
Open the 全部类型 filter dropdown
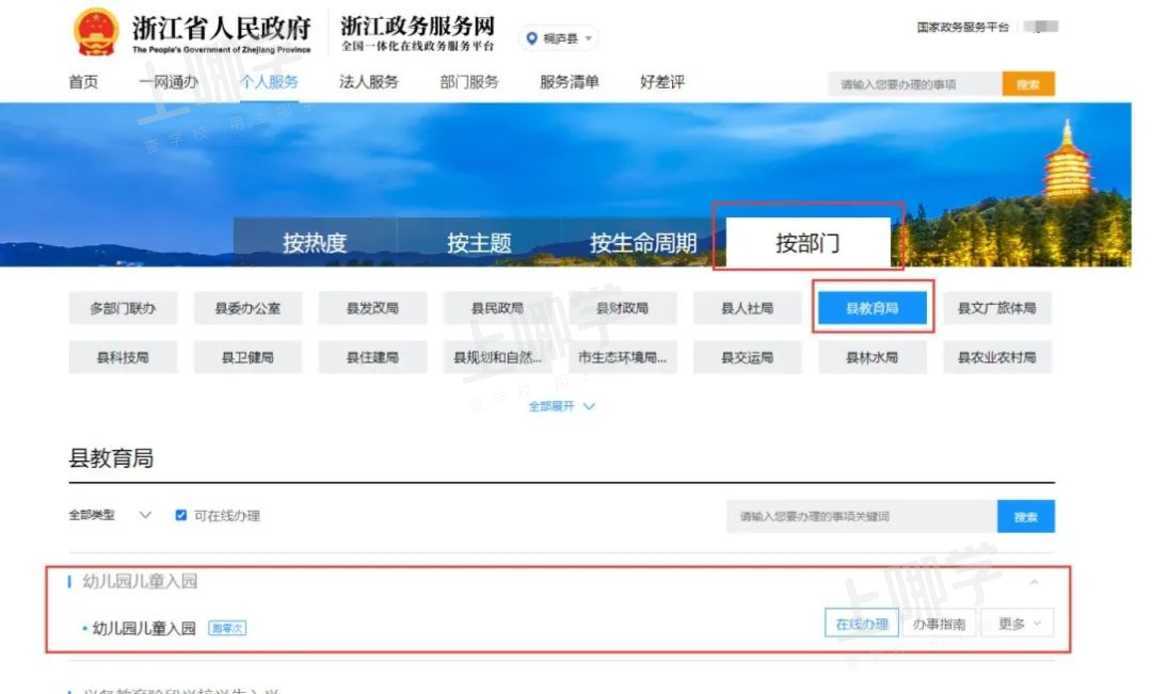pos(116,515)
